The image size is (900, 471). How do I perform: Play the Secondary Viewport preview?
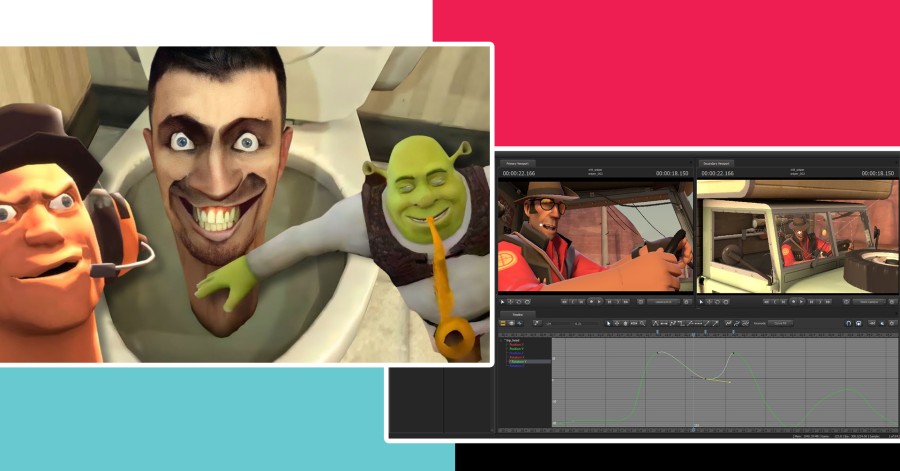pyautogui.click(x=802, y=302)
